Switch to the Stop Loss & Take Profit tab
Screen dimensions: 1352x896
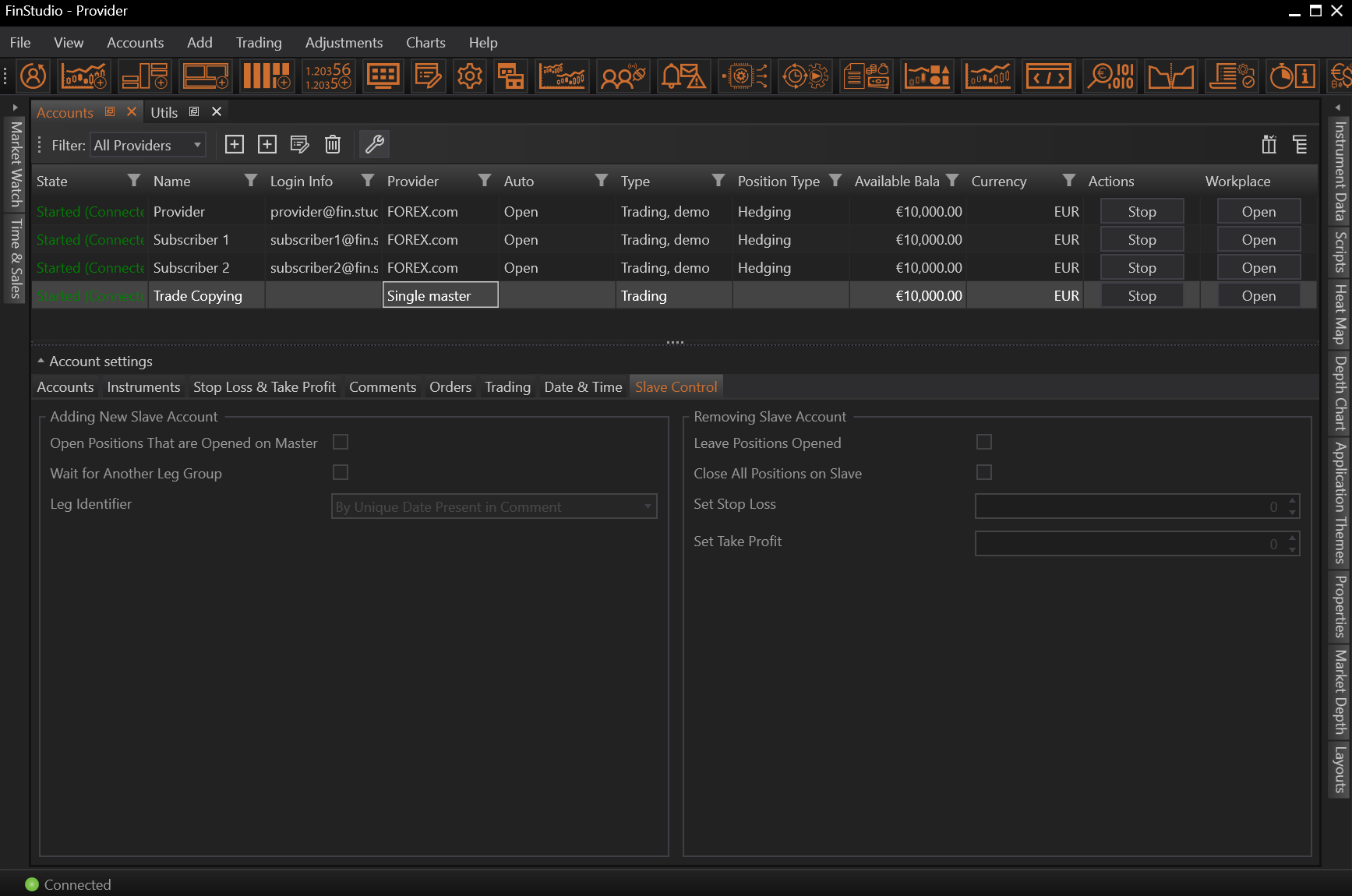point(264,387)
